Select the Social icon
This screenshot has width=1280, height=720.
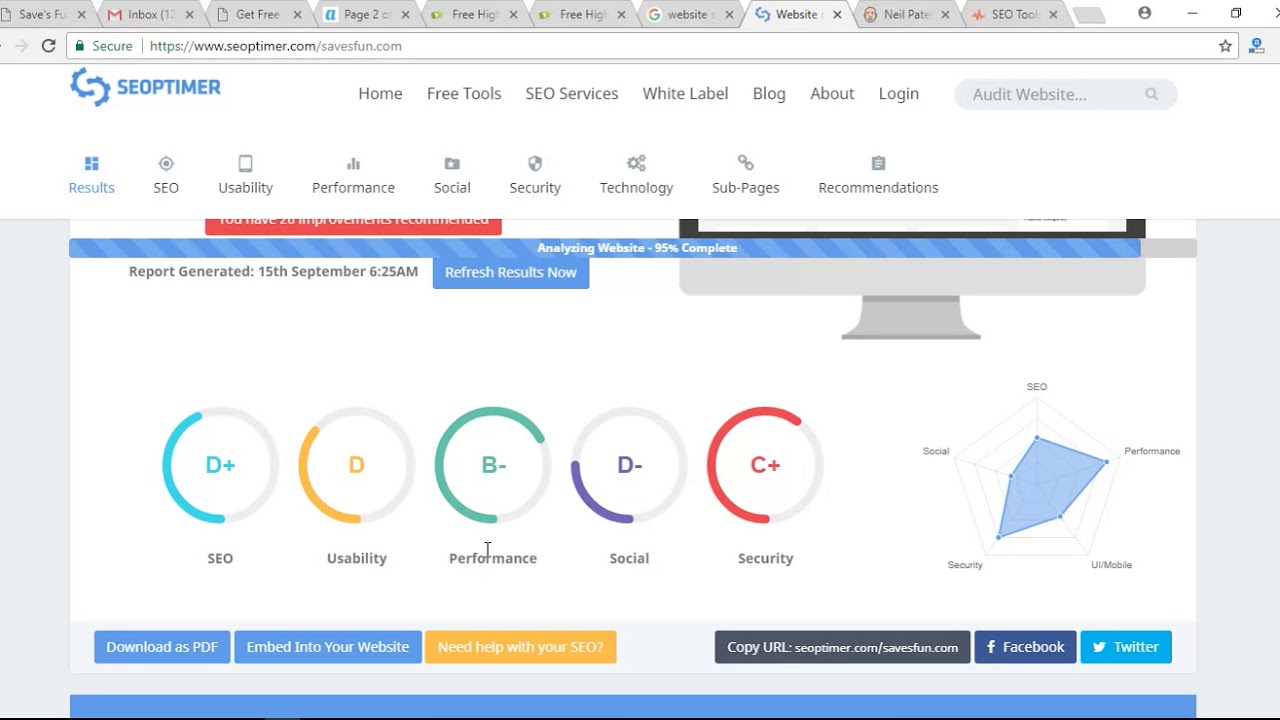[452, 163]
